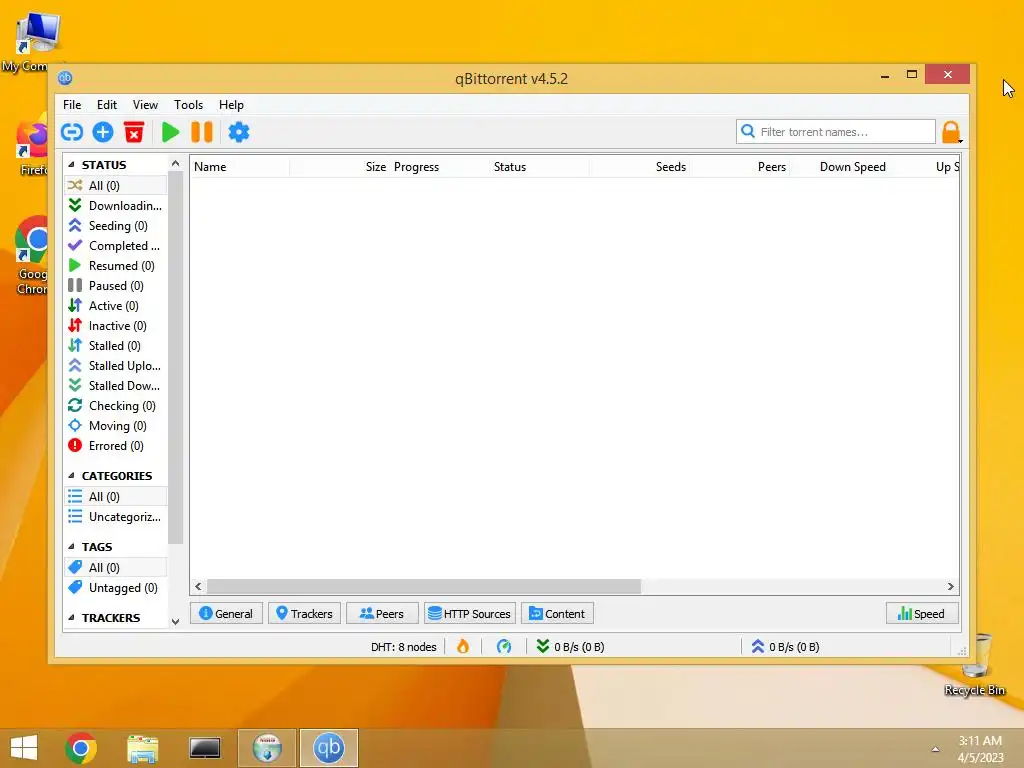This screenshot has height=768, width=1024.
Task: Open Windows Start button on taskbar
Action: coord(24,748)
